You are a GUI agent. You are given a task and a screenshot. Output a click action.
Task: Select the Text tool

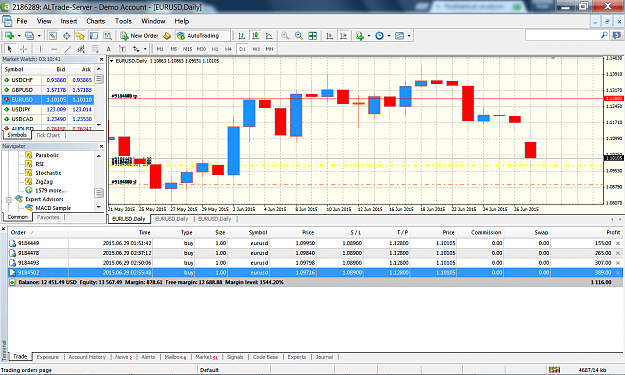tap(108, 49)
